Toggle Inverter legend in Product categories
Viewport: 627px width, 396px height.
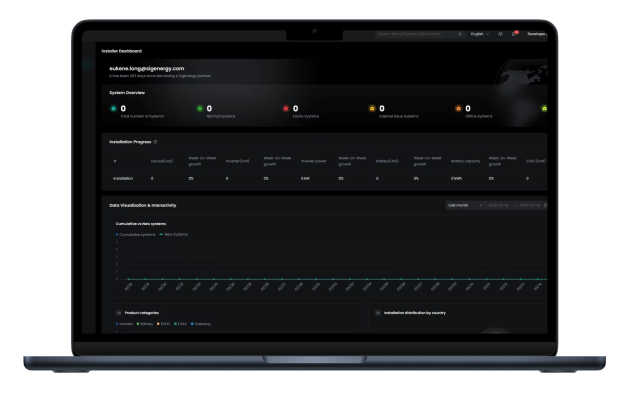(124, 324)
